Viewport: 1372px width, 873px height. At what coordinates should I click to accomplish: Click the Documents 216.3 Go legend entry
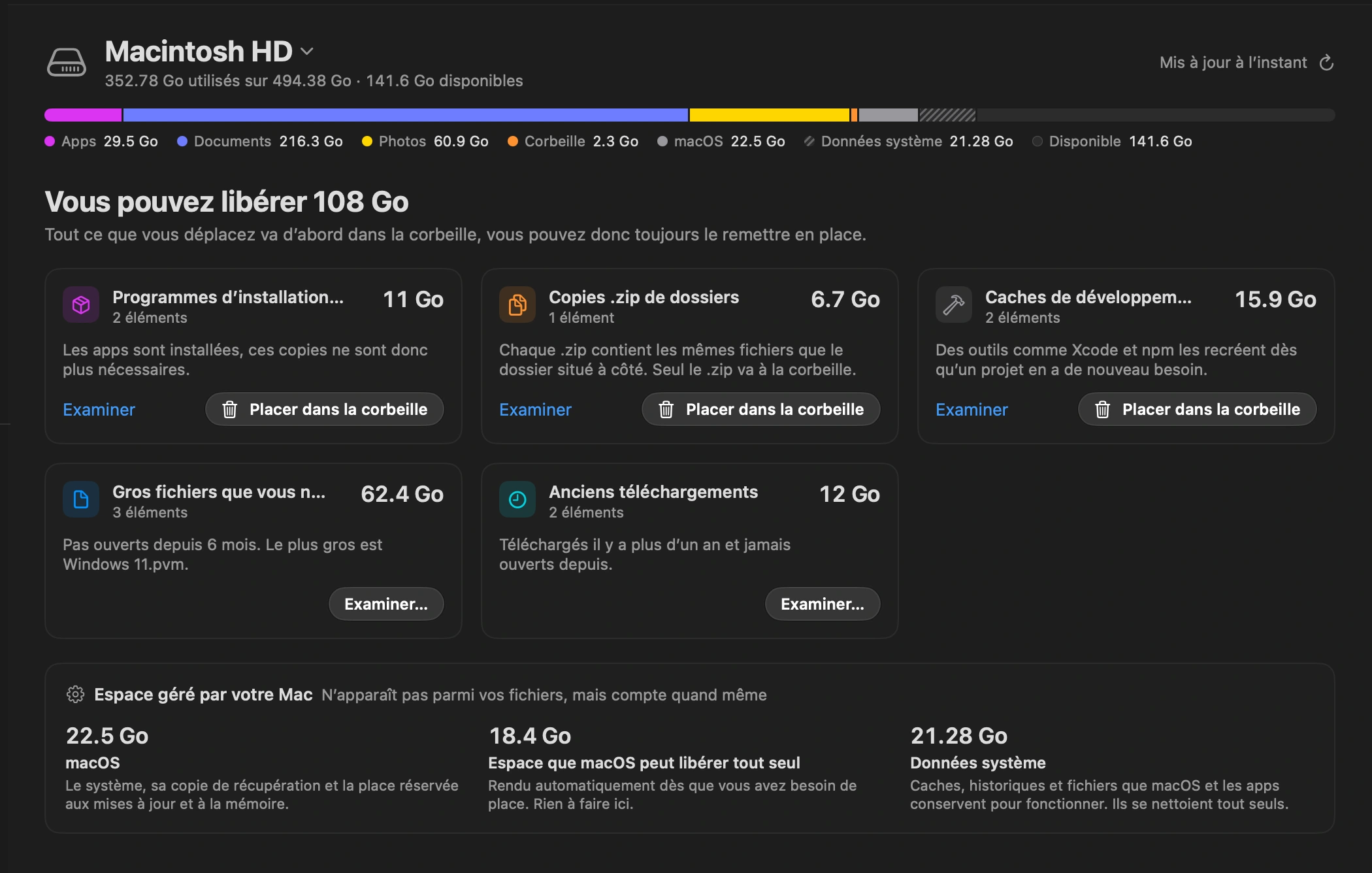coord(260,141)
